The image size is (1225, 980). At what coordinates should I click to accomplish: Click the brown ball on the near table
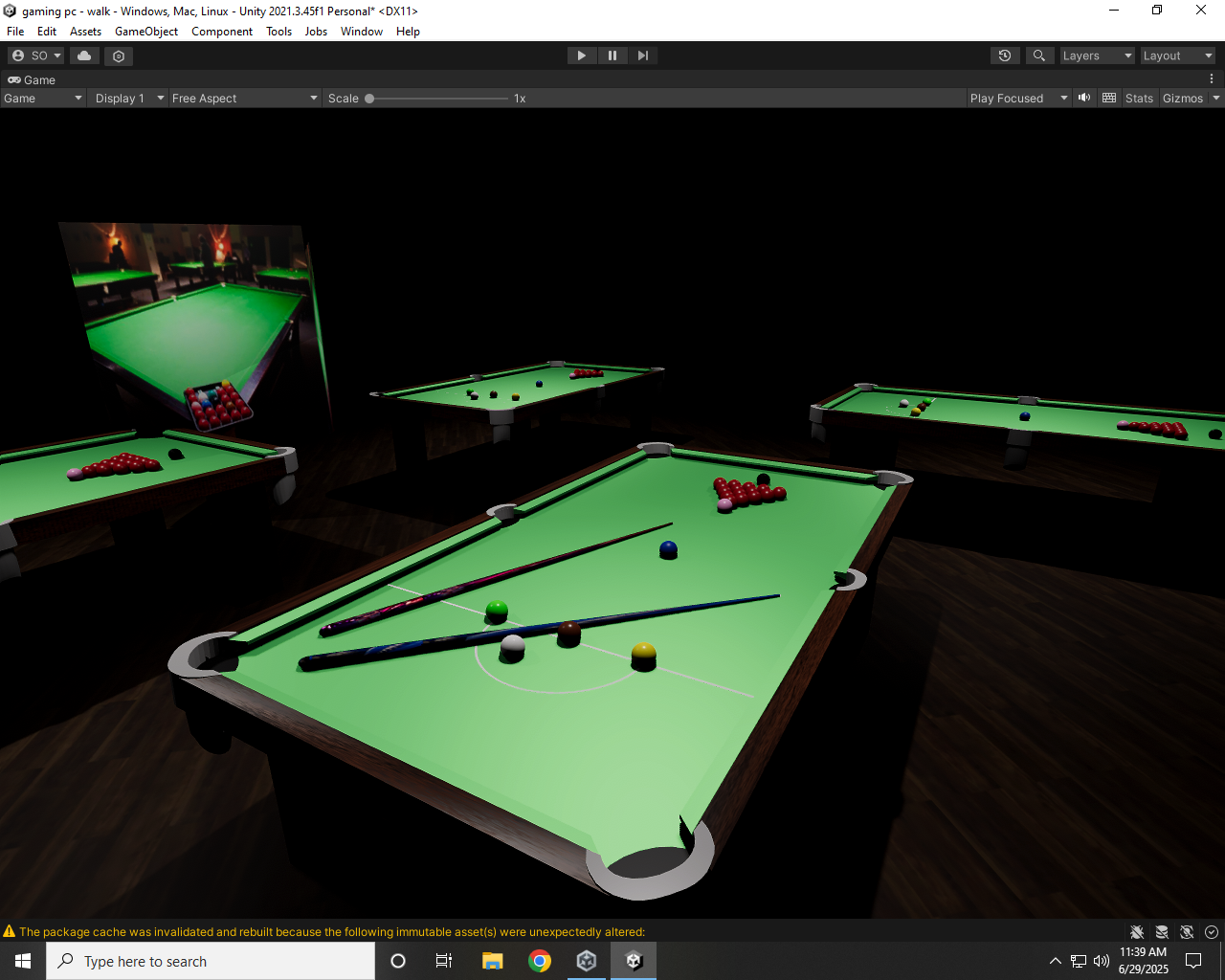(569, 633)
